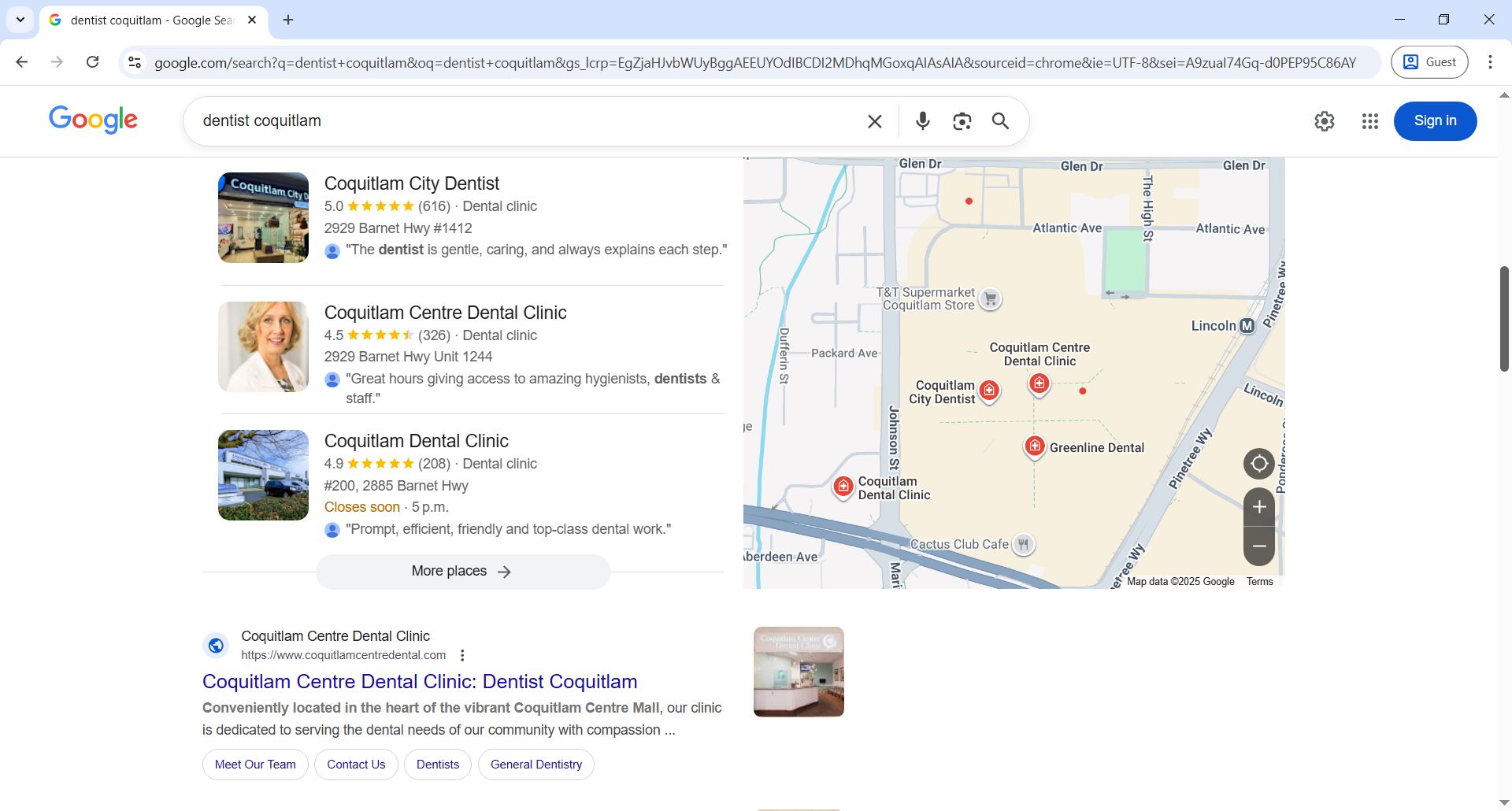The width and height of the screenshot is (1512, 811).
Task: Reload the current page
Action: point(92,62)
